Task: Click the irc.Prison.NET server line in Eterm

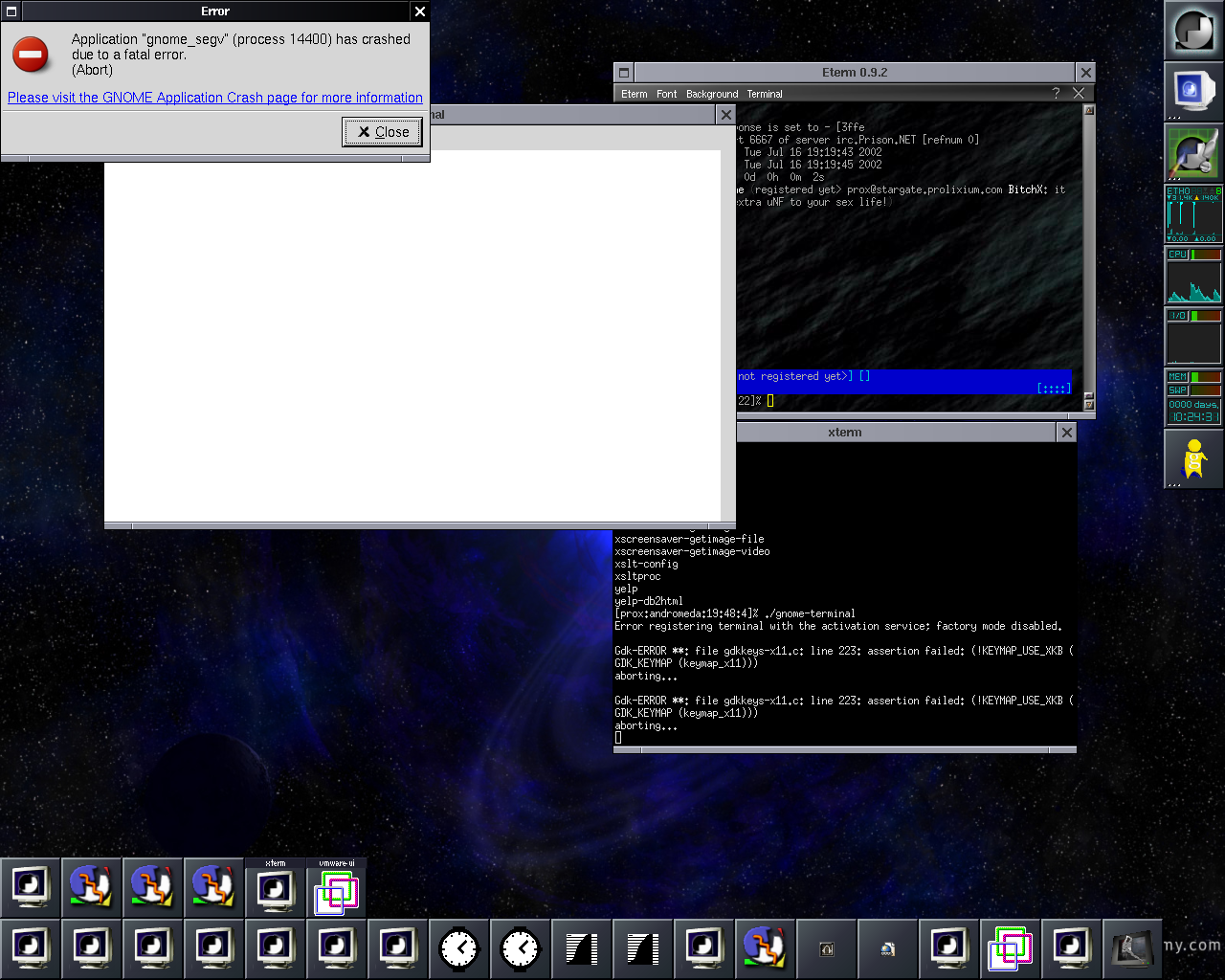Action: point(857,140)
